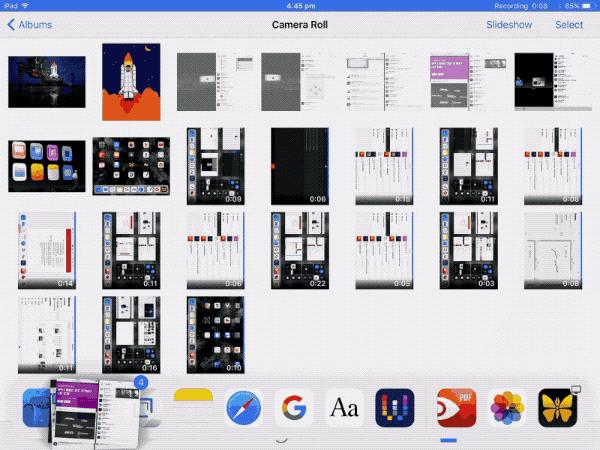The width and height of the screenshot is (600, 450).
Task: Launch PDF Expert from the dock
Action: pos(457,408)
